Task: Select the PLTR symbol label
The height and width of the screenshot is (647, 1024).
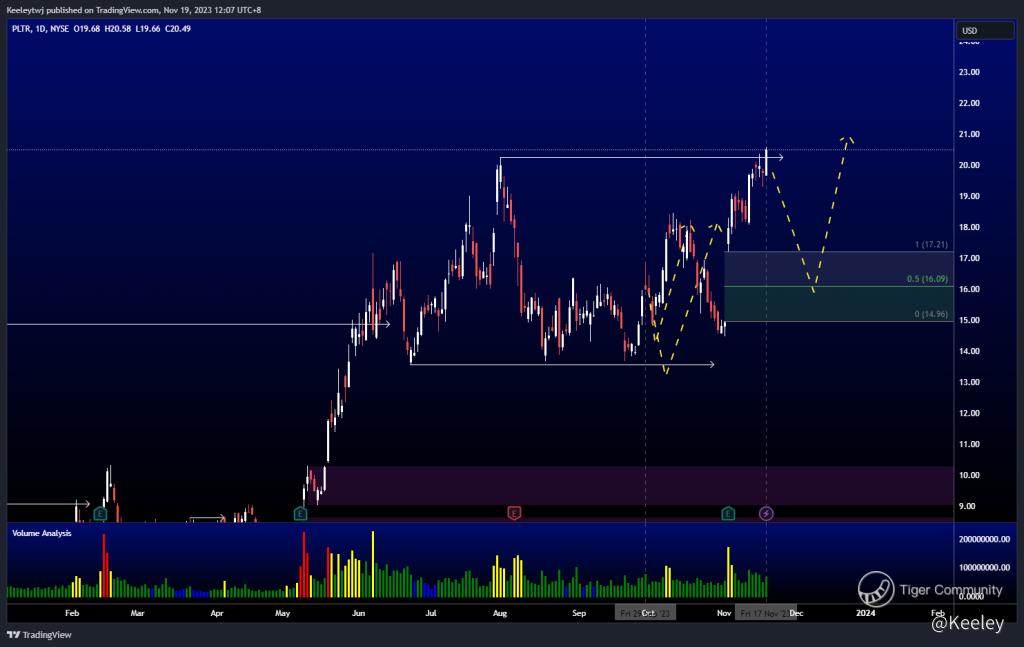Action: click(x=21, y=29)
